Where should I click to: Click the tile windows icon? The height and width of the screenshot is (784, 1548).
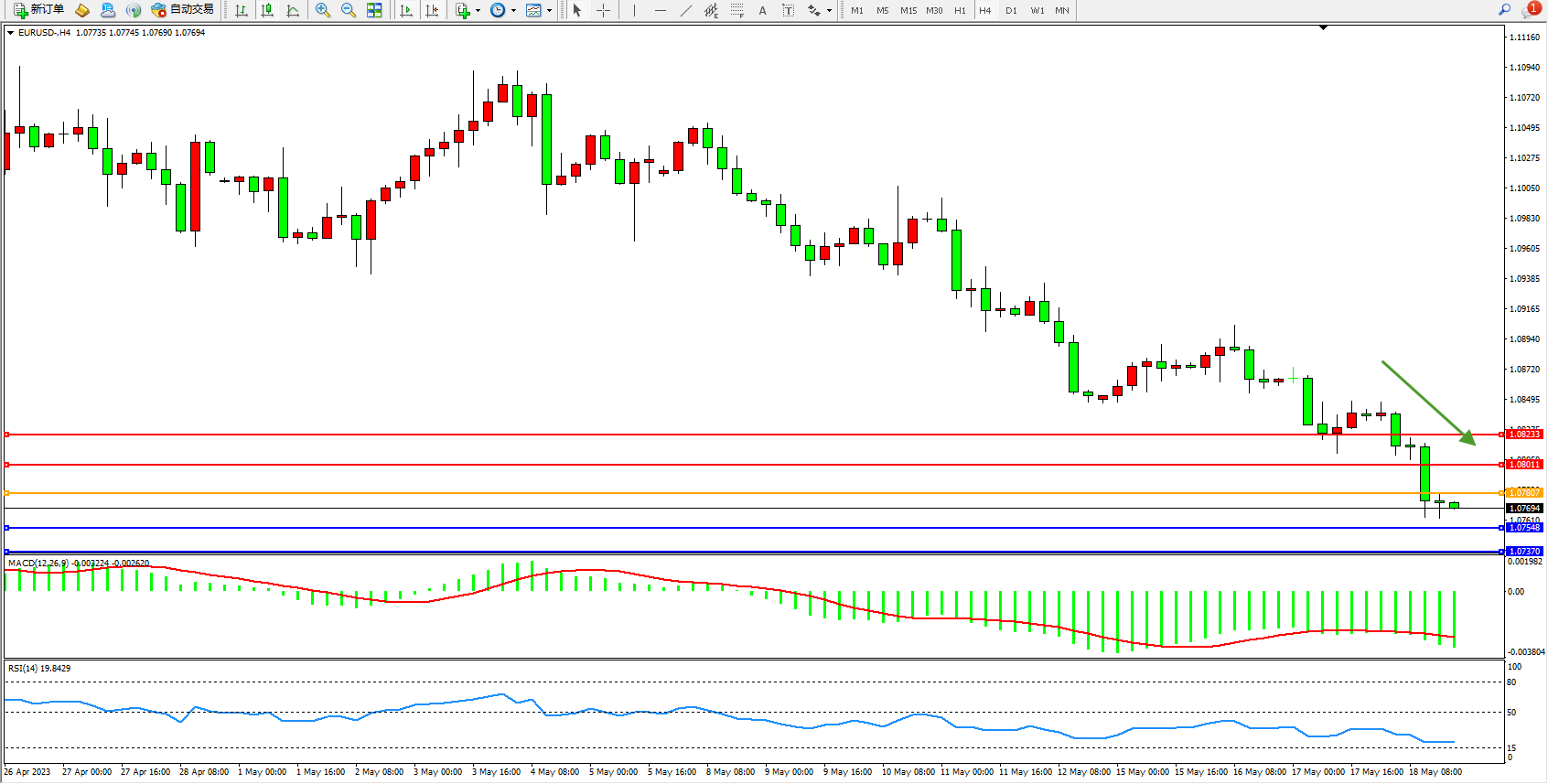[x=374, y=10]
